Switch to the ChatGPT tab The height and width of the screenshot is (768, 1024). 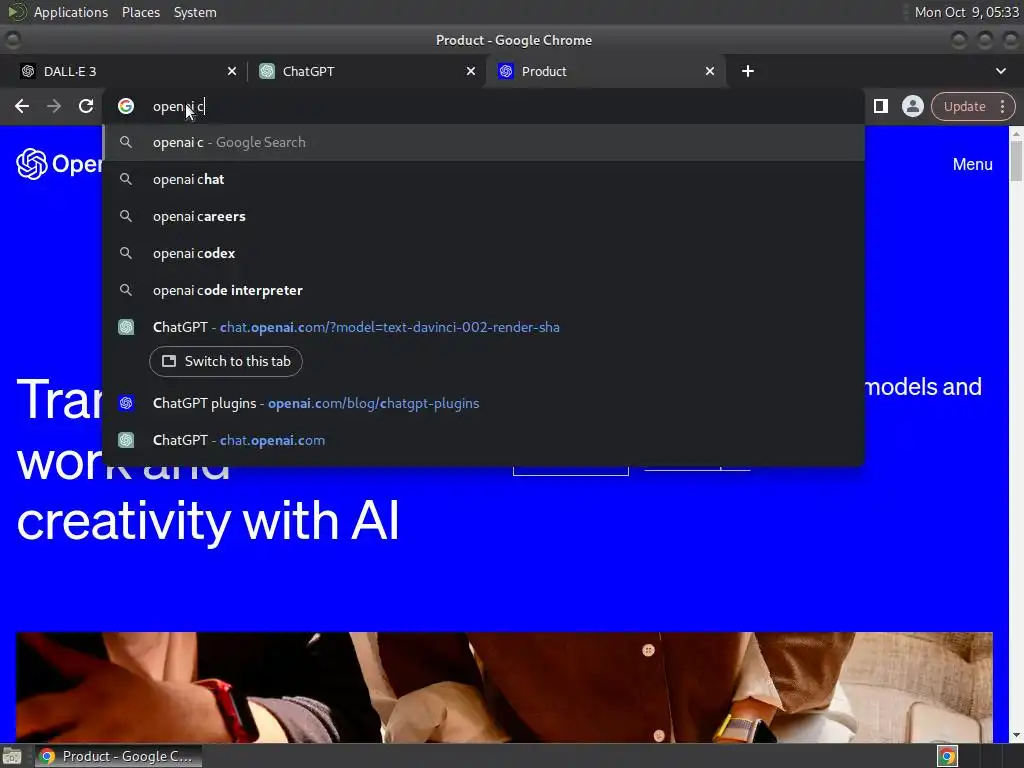click(x=366, y=71)
